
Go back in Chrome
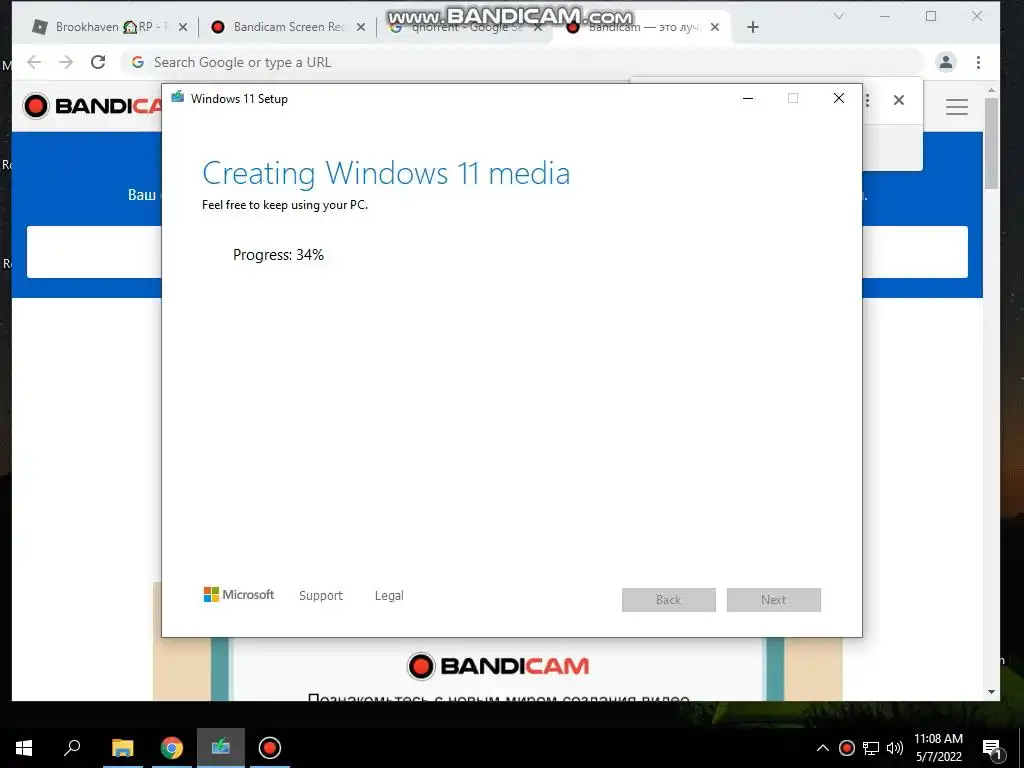point(34,62)
